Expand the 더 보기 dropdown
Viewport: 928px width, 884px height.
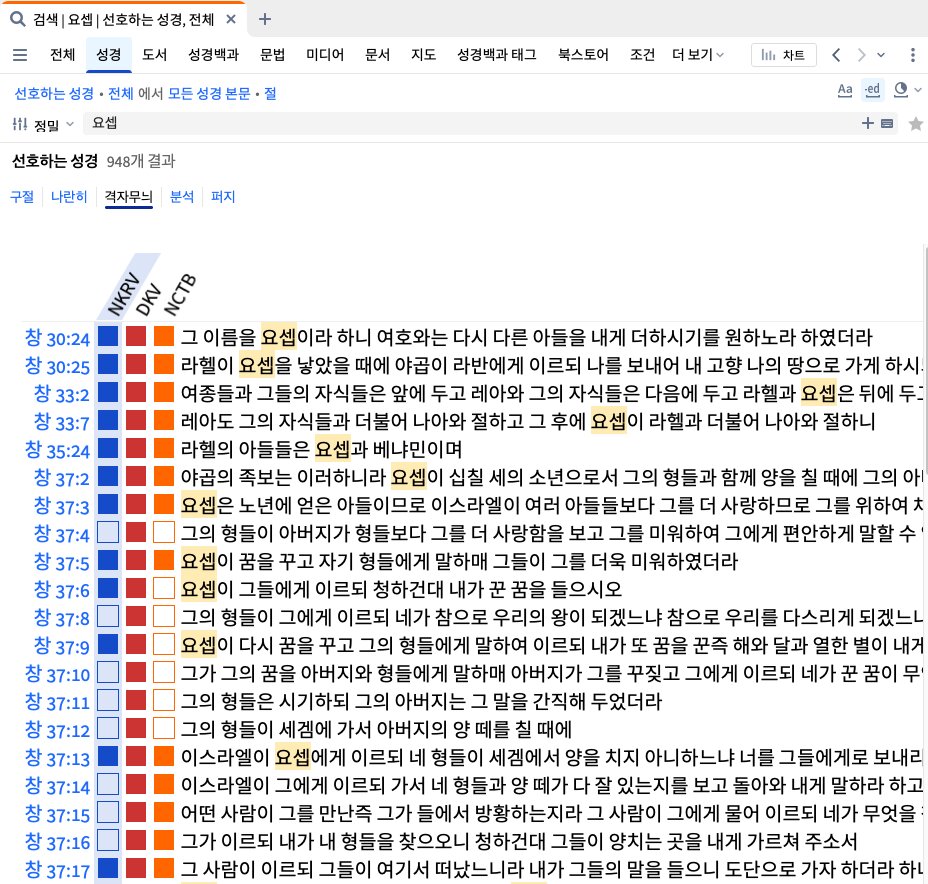tap(698, 55)
